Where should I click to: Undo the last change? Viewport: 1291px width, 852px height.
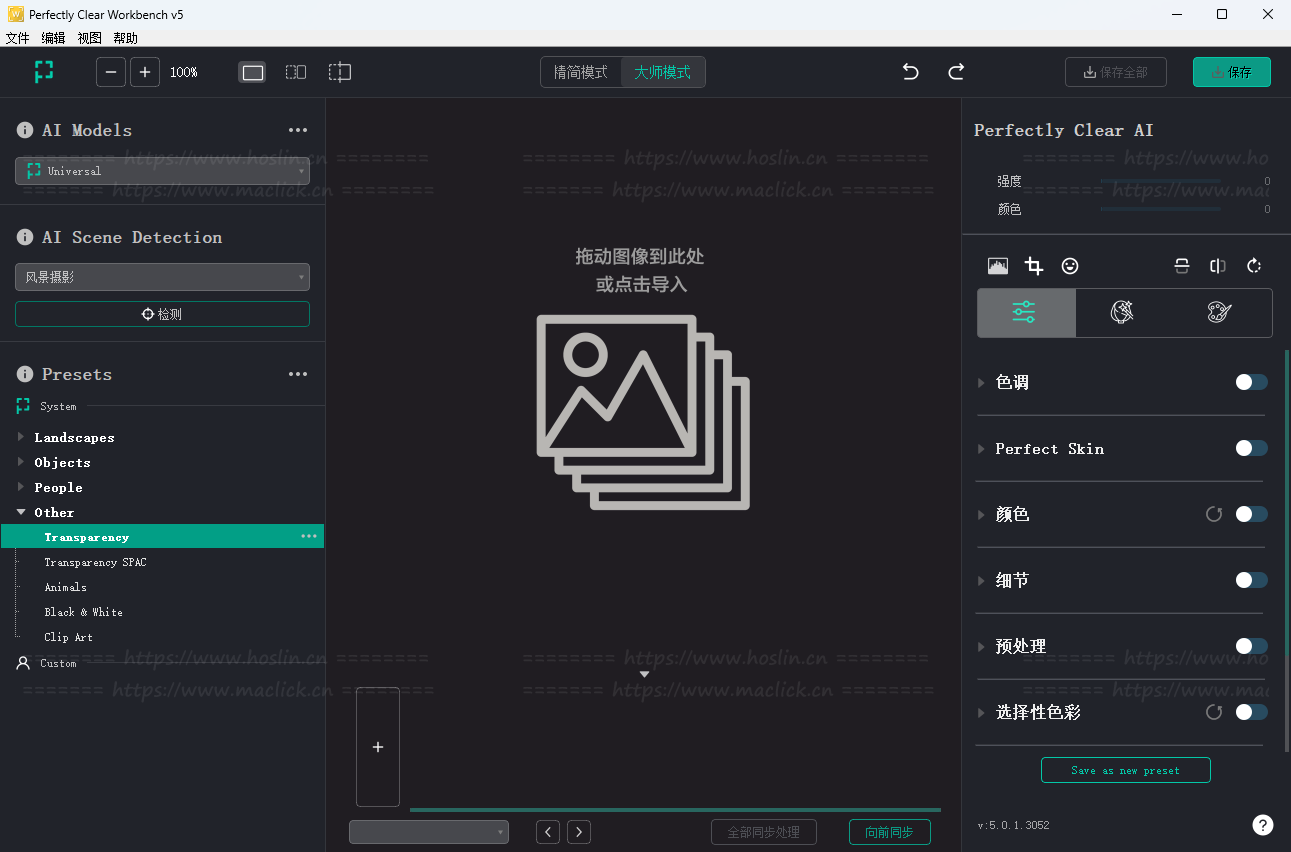(x=910, y=72)
